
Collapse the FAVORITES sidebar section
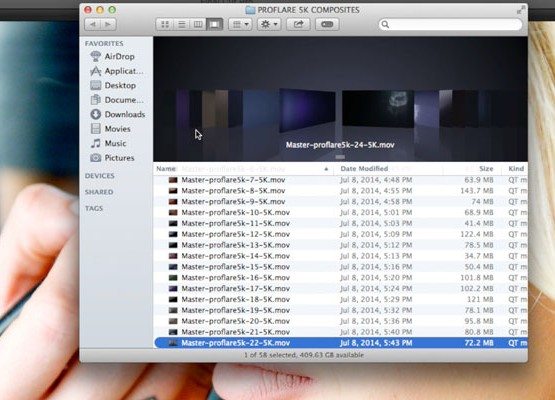104,44
